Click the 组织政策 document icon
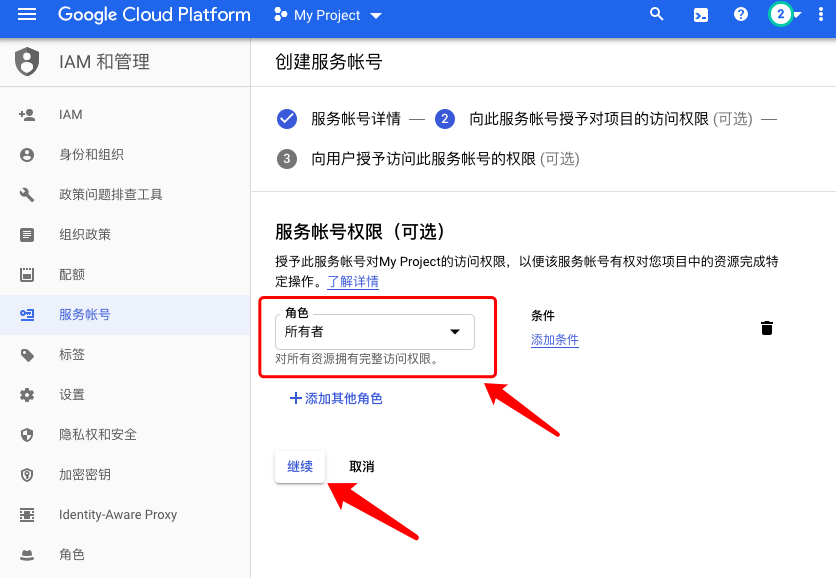The height and width of the screenshot is (578, 836). [x=27, y=235]
